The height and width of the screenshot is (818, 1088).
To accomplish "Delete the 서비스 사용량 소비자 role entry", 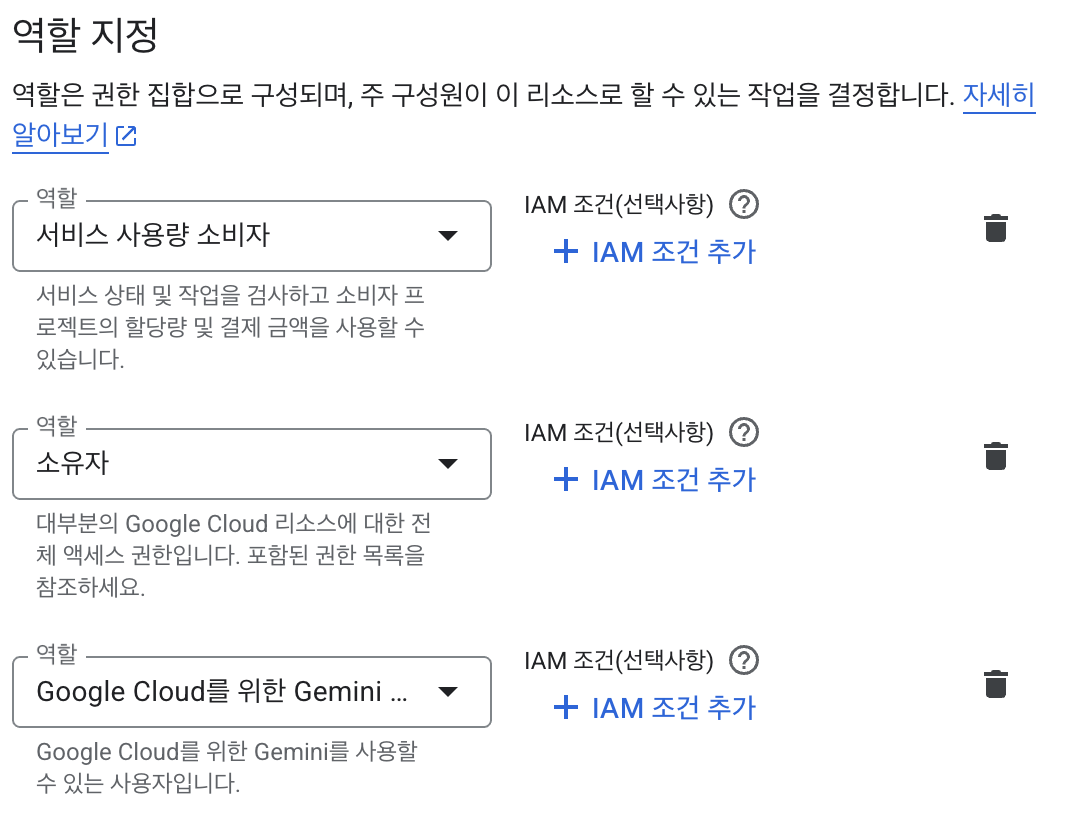I will (x=995, y=227).
